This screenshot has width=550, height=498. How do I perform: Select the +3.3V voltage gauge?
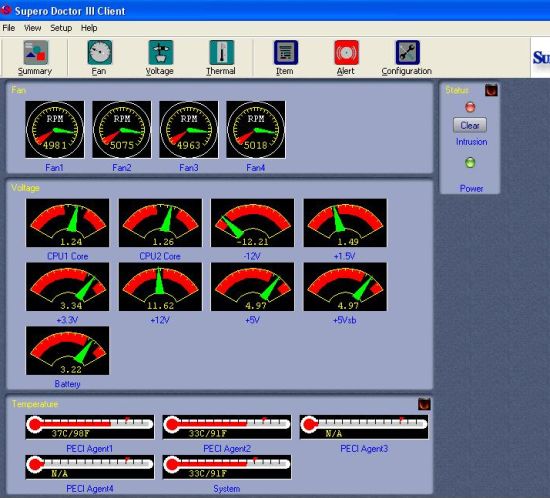point(68,287)
